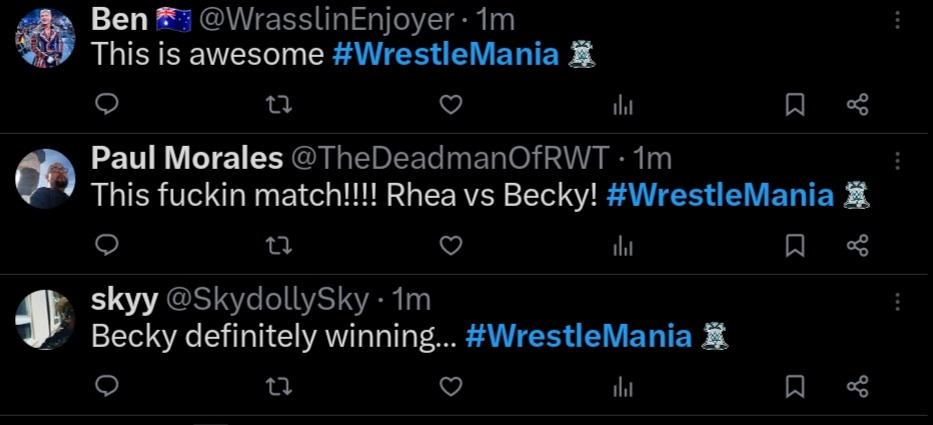Open more options for skyy's tweet
The image size is (933, 425).
pos(897,301)
